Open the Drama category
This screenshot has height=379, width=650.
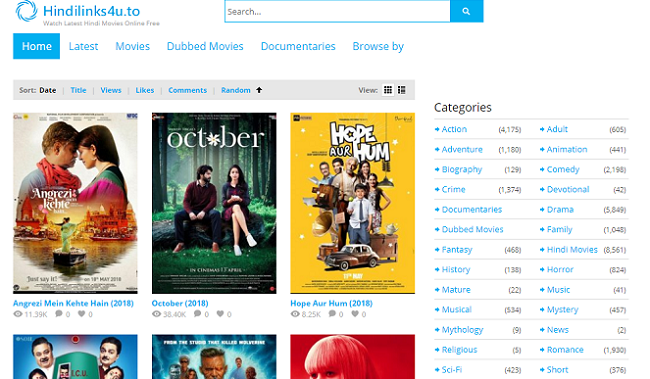click(x=560, y=209)
